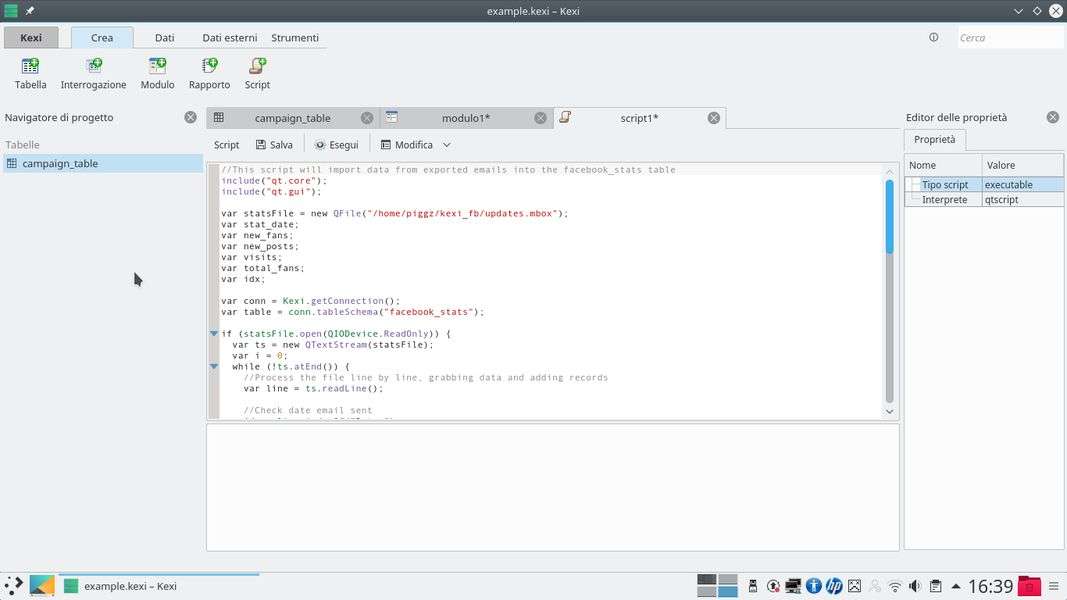Save the script with Salva

coord(274,145)
